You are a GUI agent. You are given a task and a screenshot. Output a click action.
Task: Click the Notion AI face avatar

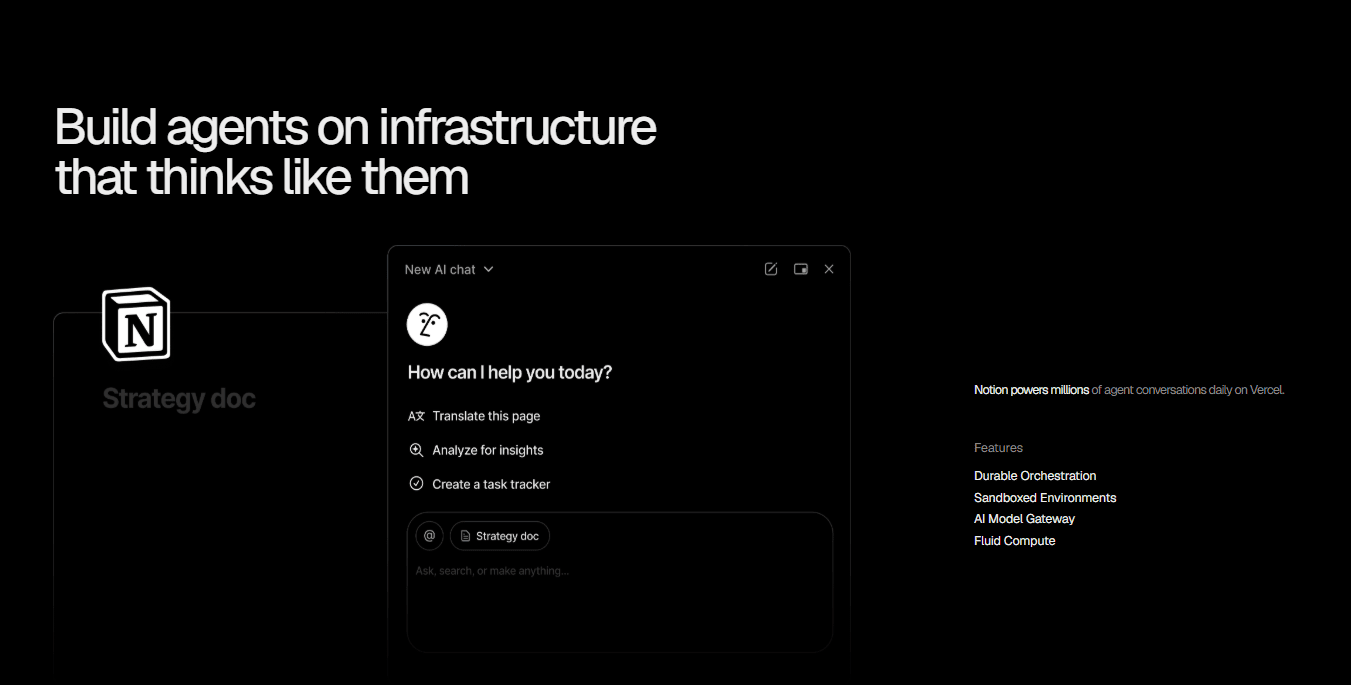427,325
